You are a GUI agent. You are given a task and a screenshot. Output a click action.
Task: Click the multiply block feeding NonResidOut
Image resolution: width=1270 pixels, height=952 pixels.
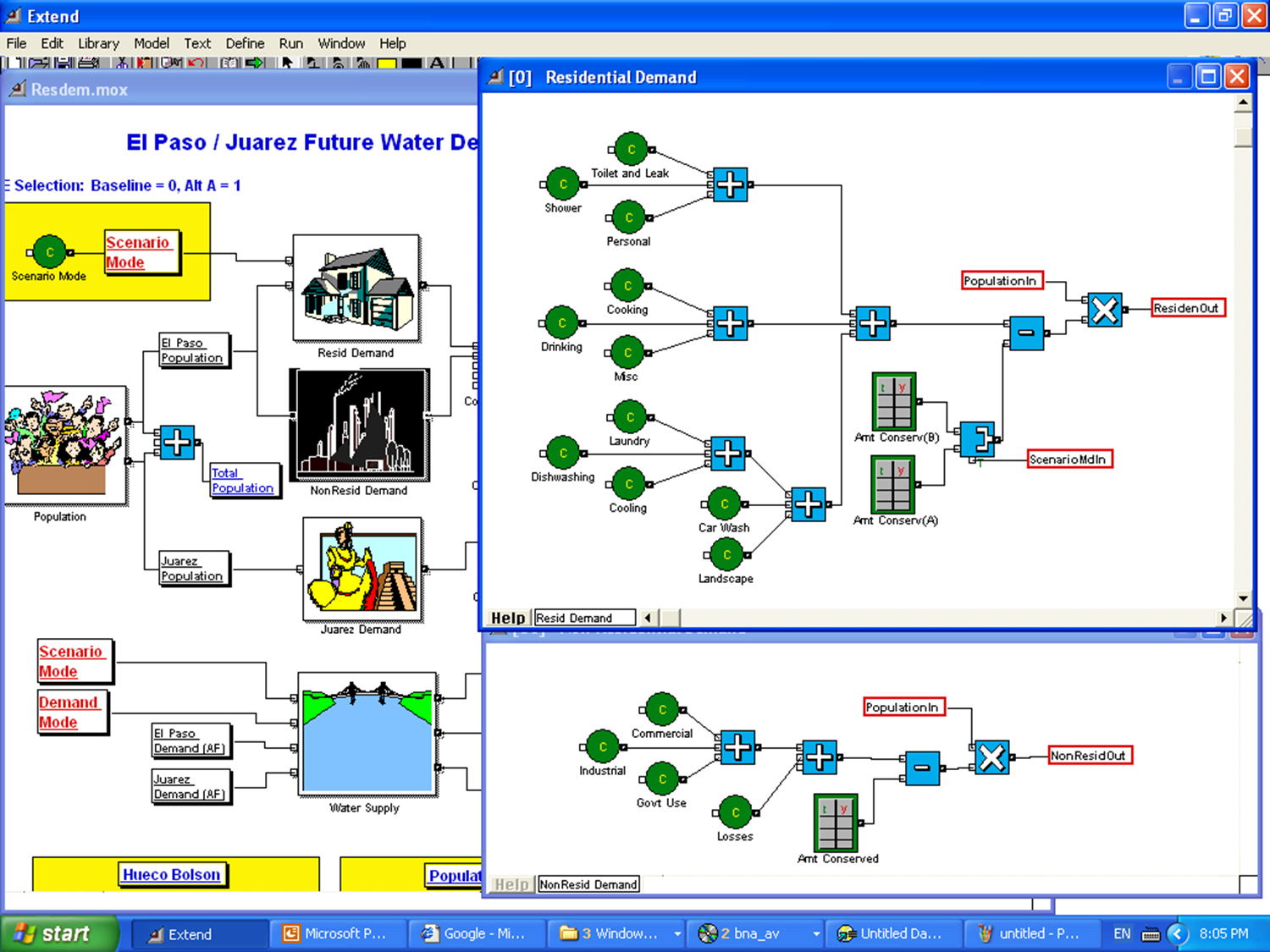[x=991, y=757]
